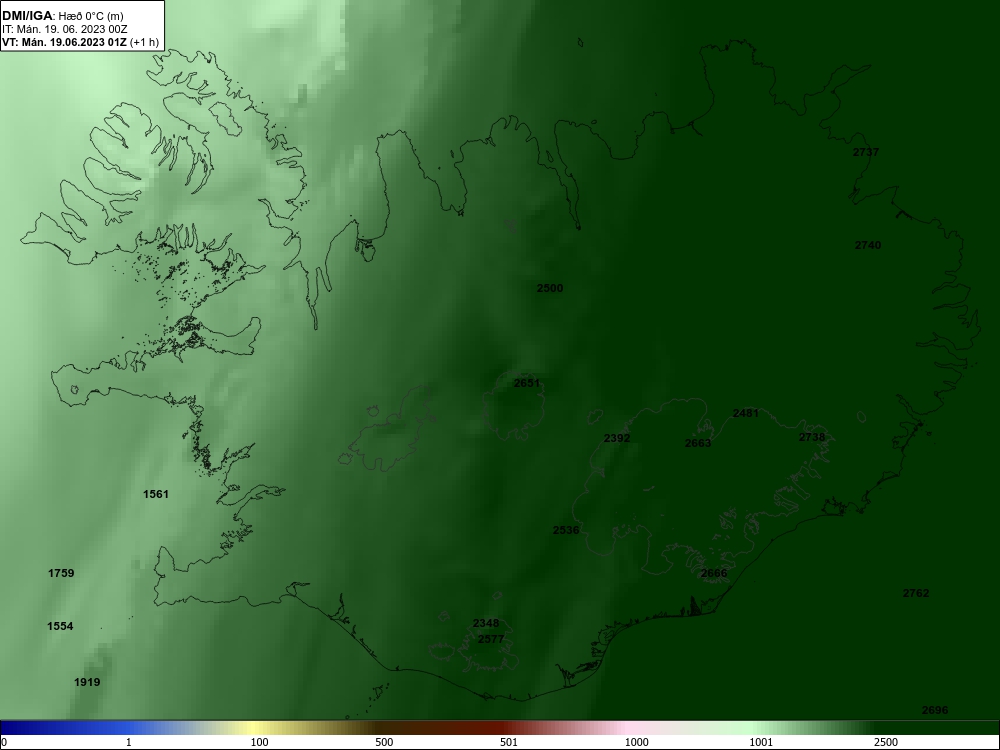Select the 1919 value near the bottom left

(87, 682)
